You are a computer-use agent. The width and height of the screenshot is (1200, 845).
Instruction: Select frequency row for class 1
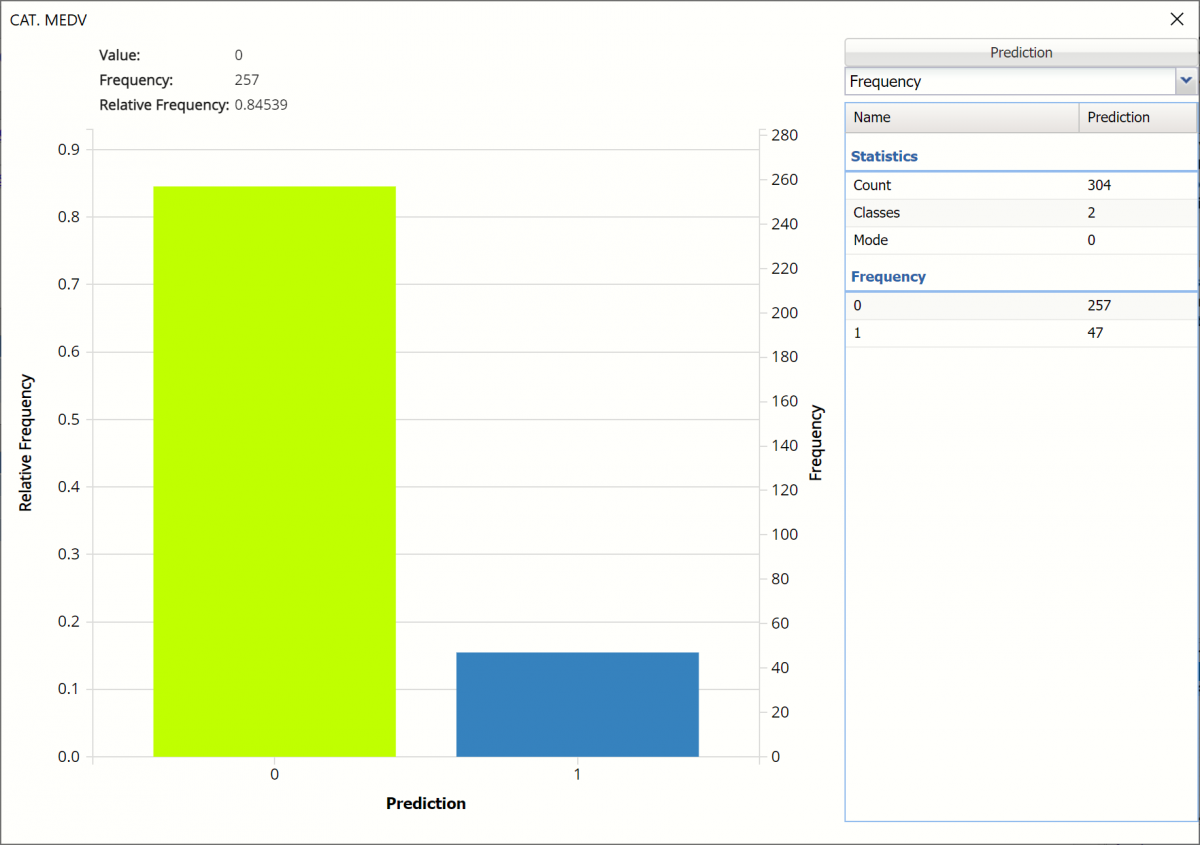point(1020,332)
